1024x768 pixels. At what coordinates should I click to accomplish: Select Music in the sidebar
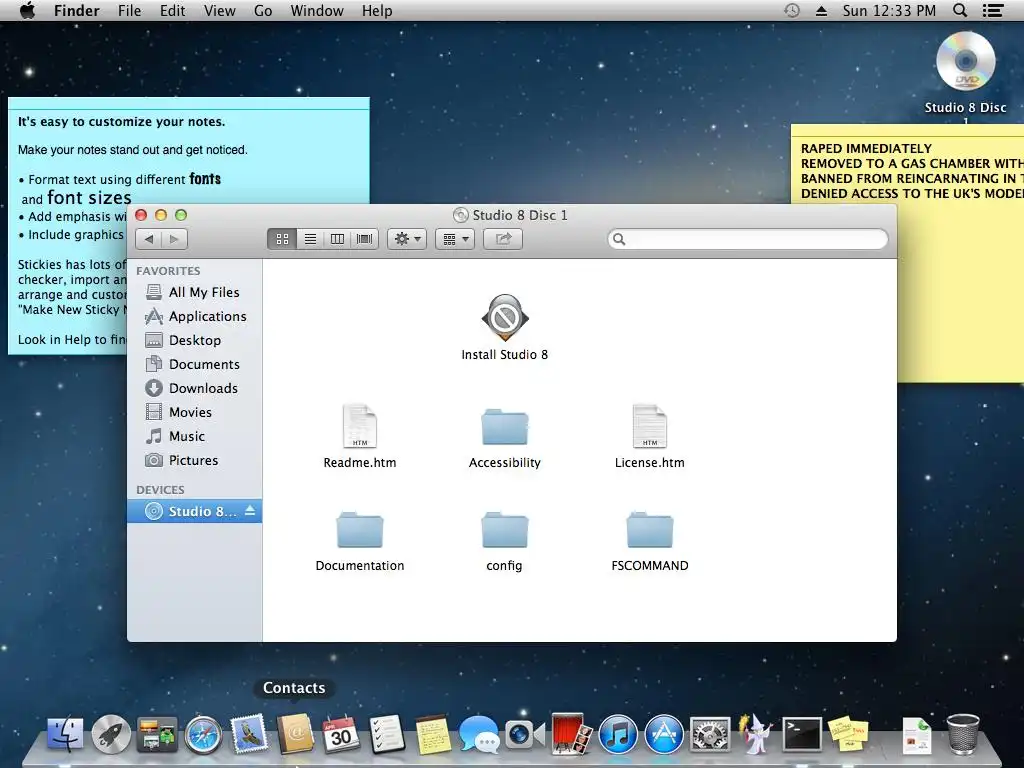[x=195, y=436]
